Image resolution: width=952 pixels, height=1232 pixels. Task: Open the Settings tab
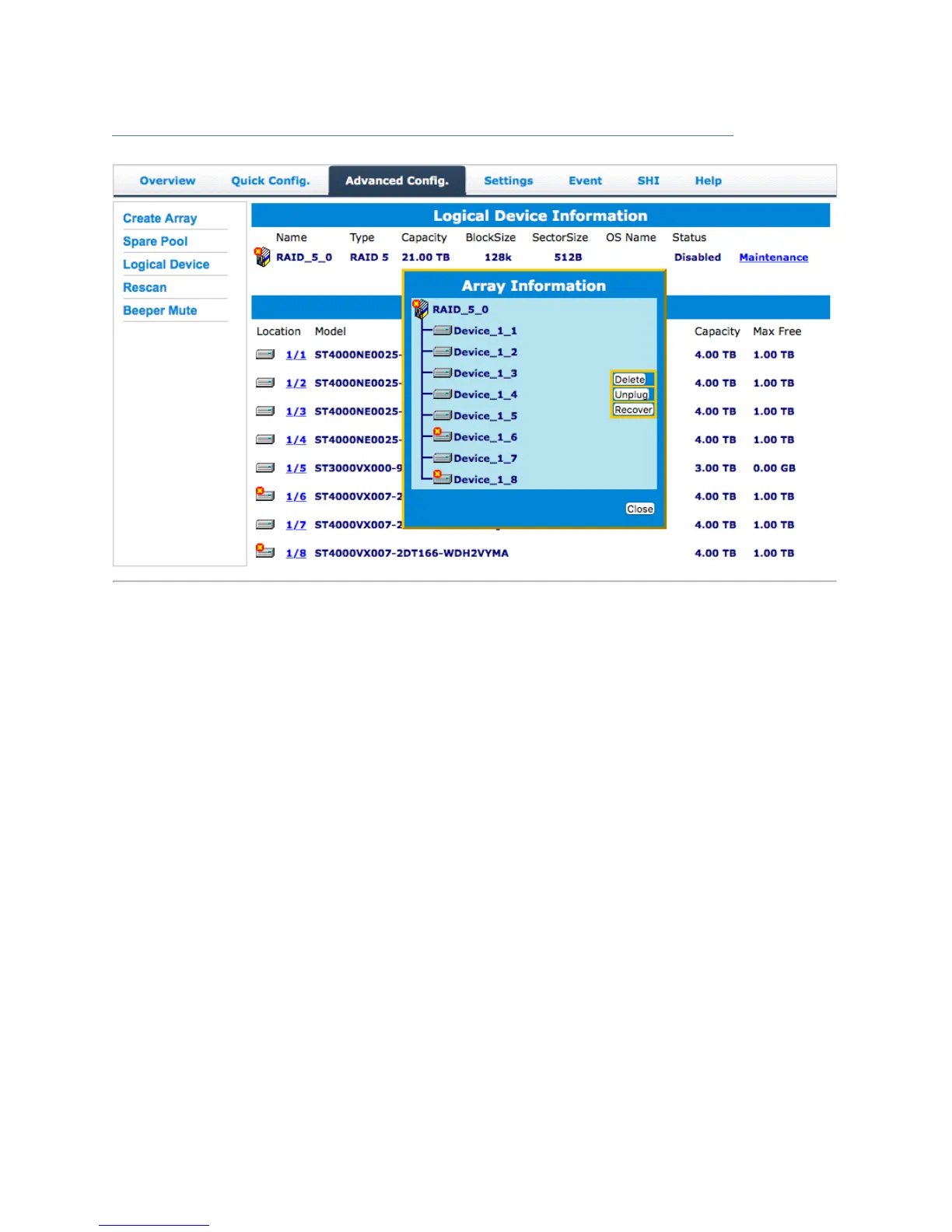click(509, 180)
